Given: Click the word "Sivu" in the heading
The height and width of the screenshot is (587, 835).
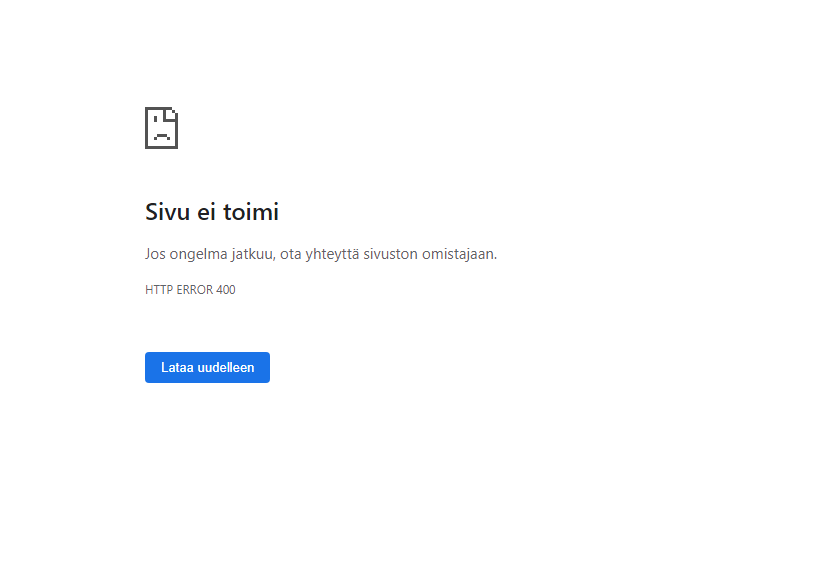Looking at the screenshot, I should [167, 212].
